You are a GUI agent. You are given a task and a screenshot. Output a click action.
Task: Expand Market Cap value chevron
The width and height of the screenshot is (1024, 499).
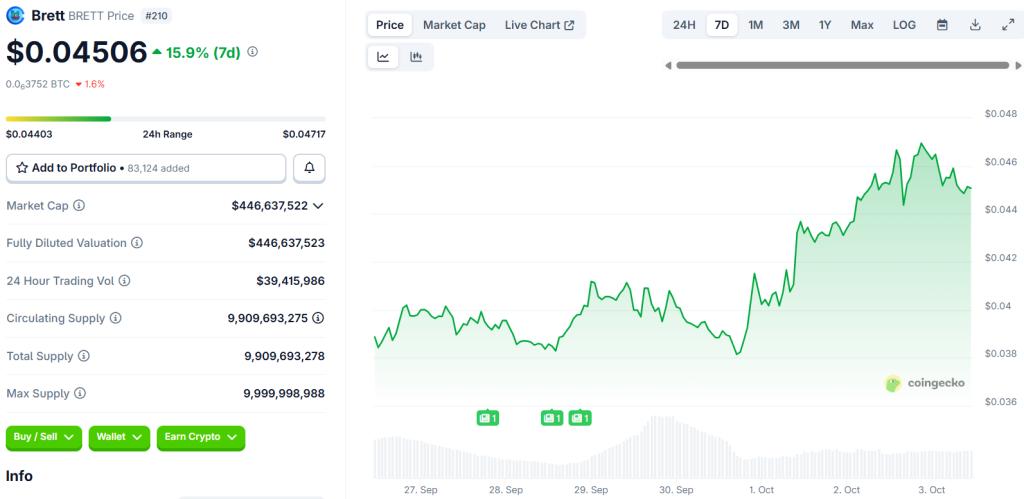[318, 206]
